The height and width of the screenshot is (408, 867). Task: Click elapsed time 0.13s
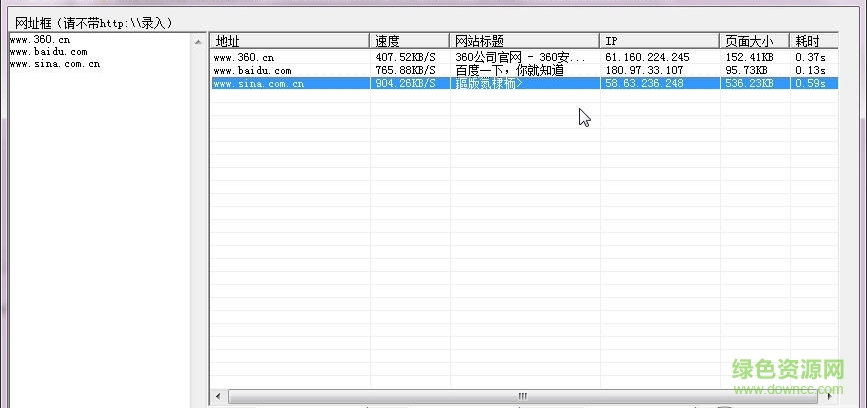(810, 70)
